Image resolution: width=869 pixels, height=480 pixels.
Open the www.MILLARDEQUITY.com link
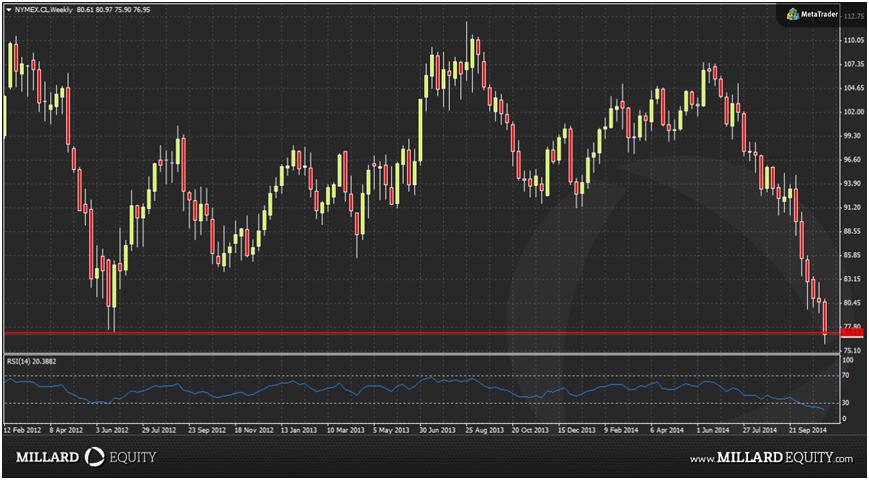click(771, 458)
